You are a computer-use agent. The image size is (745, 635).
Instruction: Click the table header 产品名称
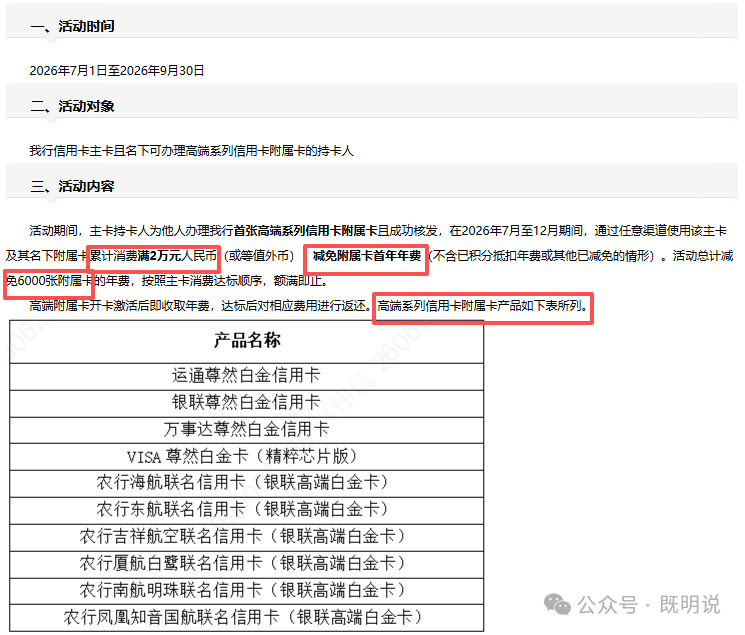coord(247,340)
